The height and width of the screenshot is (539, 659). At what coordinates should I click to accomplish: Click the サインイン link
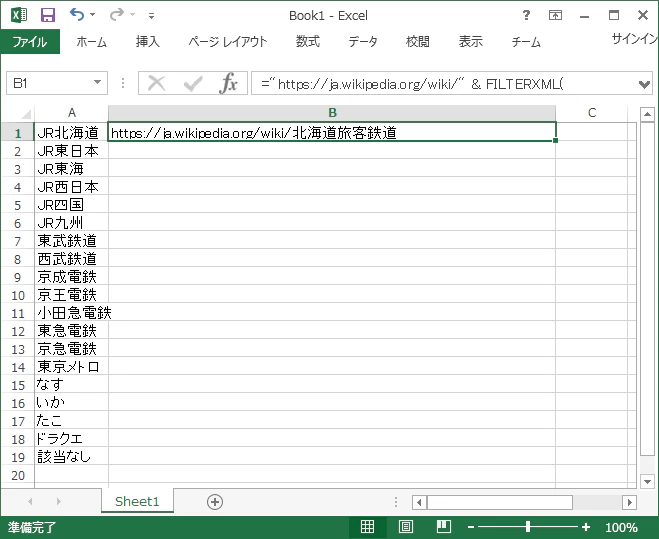click(634, 39)
